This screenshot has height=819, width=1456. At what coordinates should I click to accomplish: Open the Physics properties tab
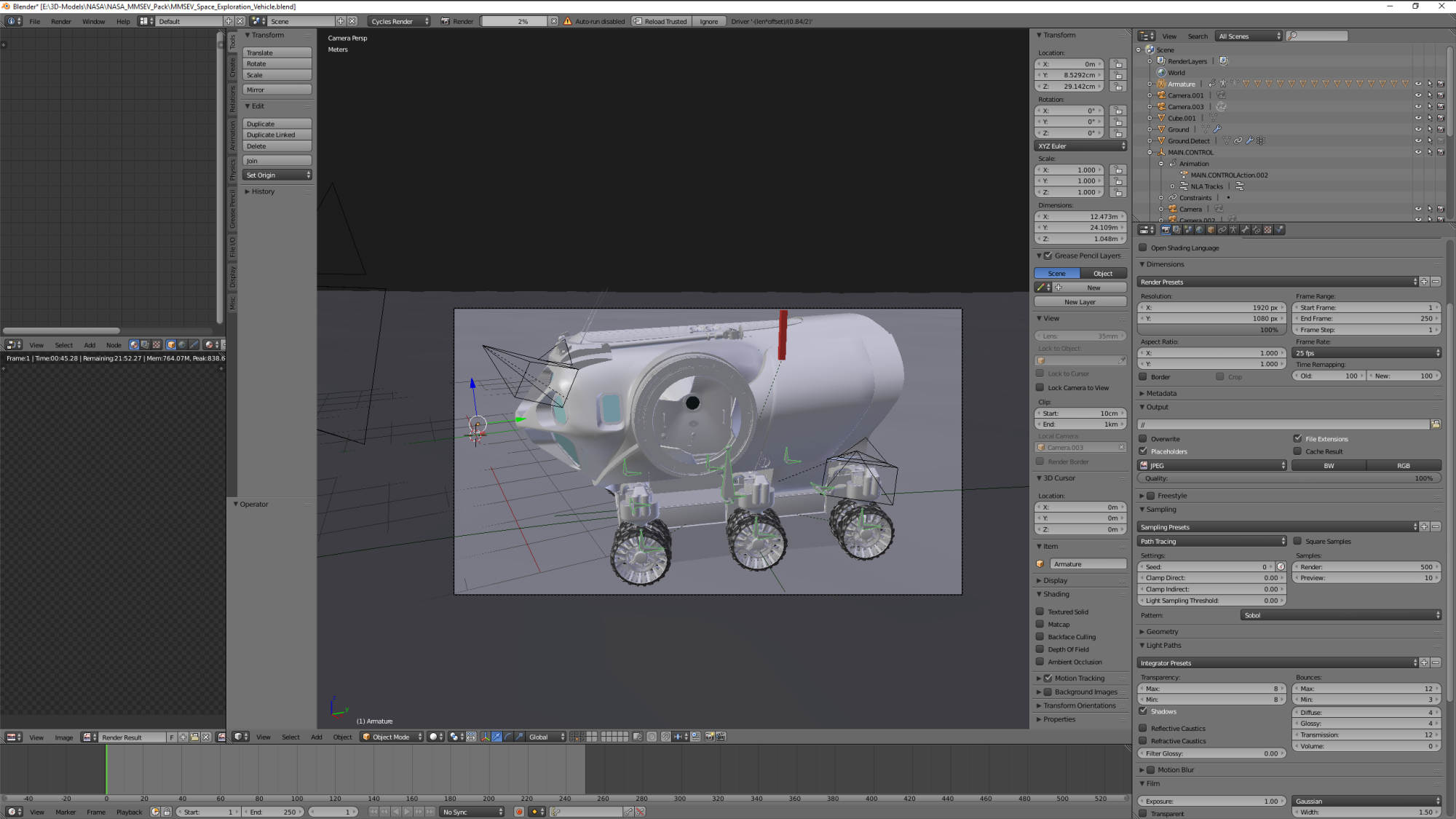point(1279,229)
